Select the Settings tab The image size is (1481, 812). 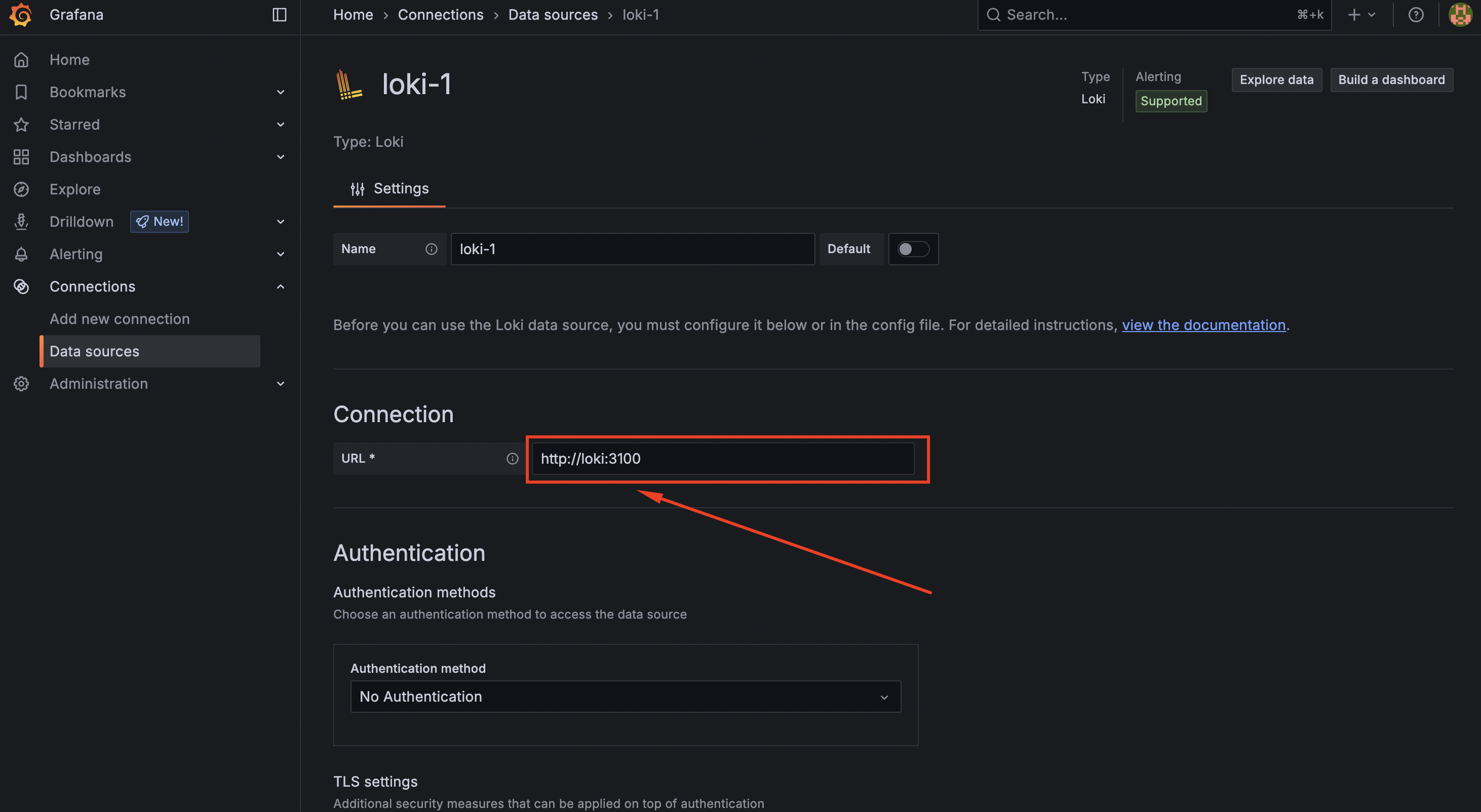coord(390,188)
